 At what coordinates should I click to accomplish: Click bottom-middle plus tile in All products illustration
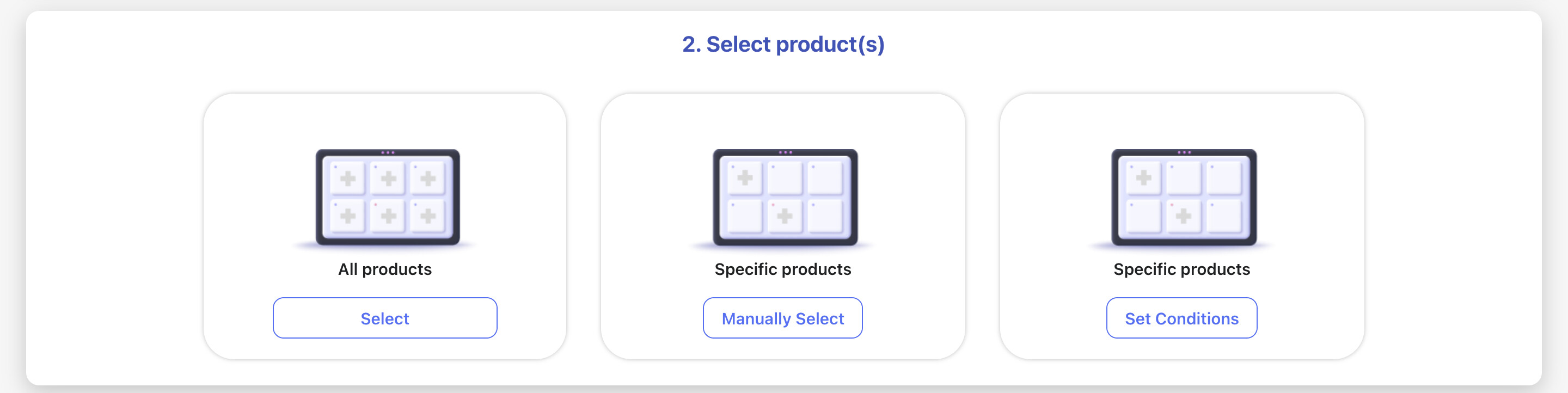(388, 216)
